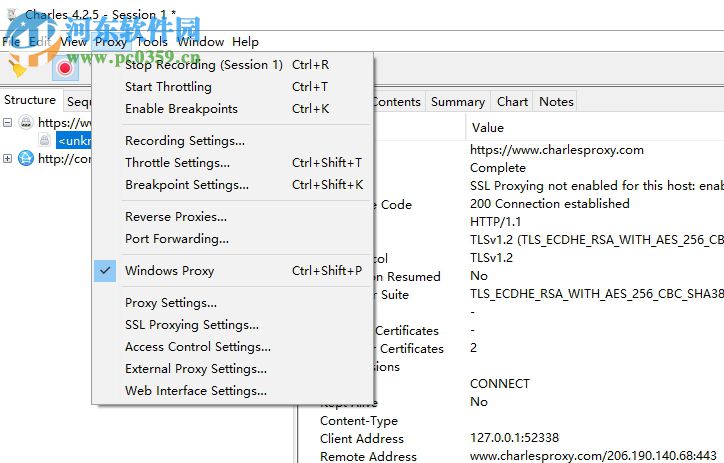Click the https://www.charlesproxy.com value

(557, 150)
